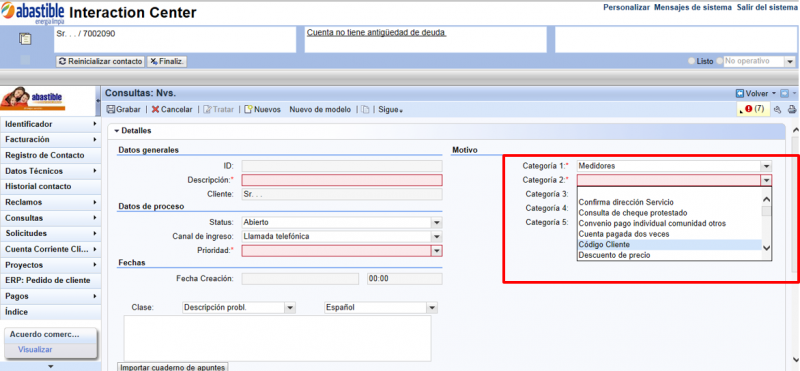This screenshot has height=371, width=800.
Task: Click the Volver back icon
Action: click(739, 93)
